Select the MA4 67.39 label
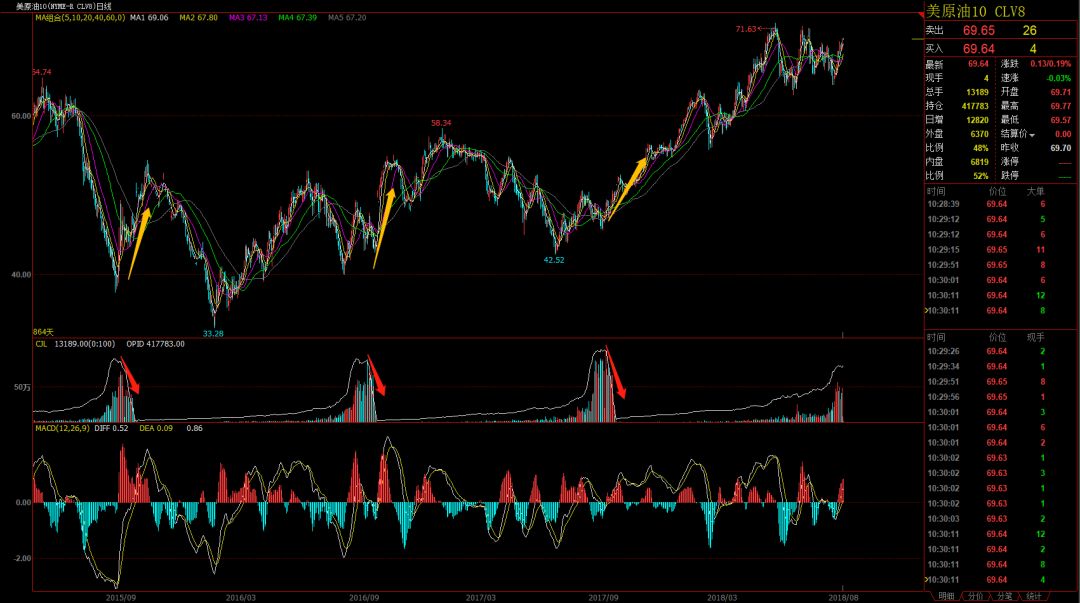The width and height of the screenshot is (1080, 603). tap(298, 18)
